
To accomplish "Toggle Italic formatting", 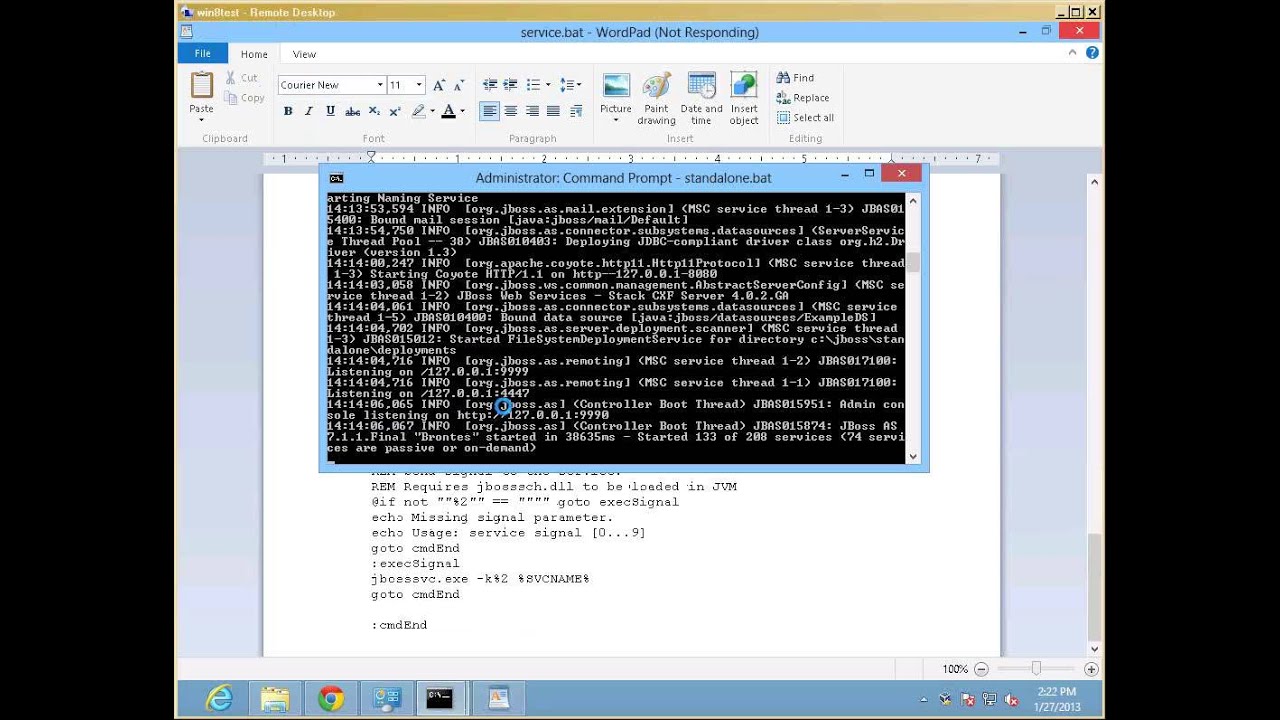I will [x=309, y=111].
